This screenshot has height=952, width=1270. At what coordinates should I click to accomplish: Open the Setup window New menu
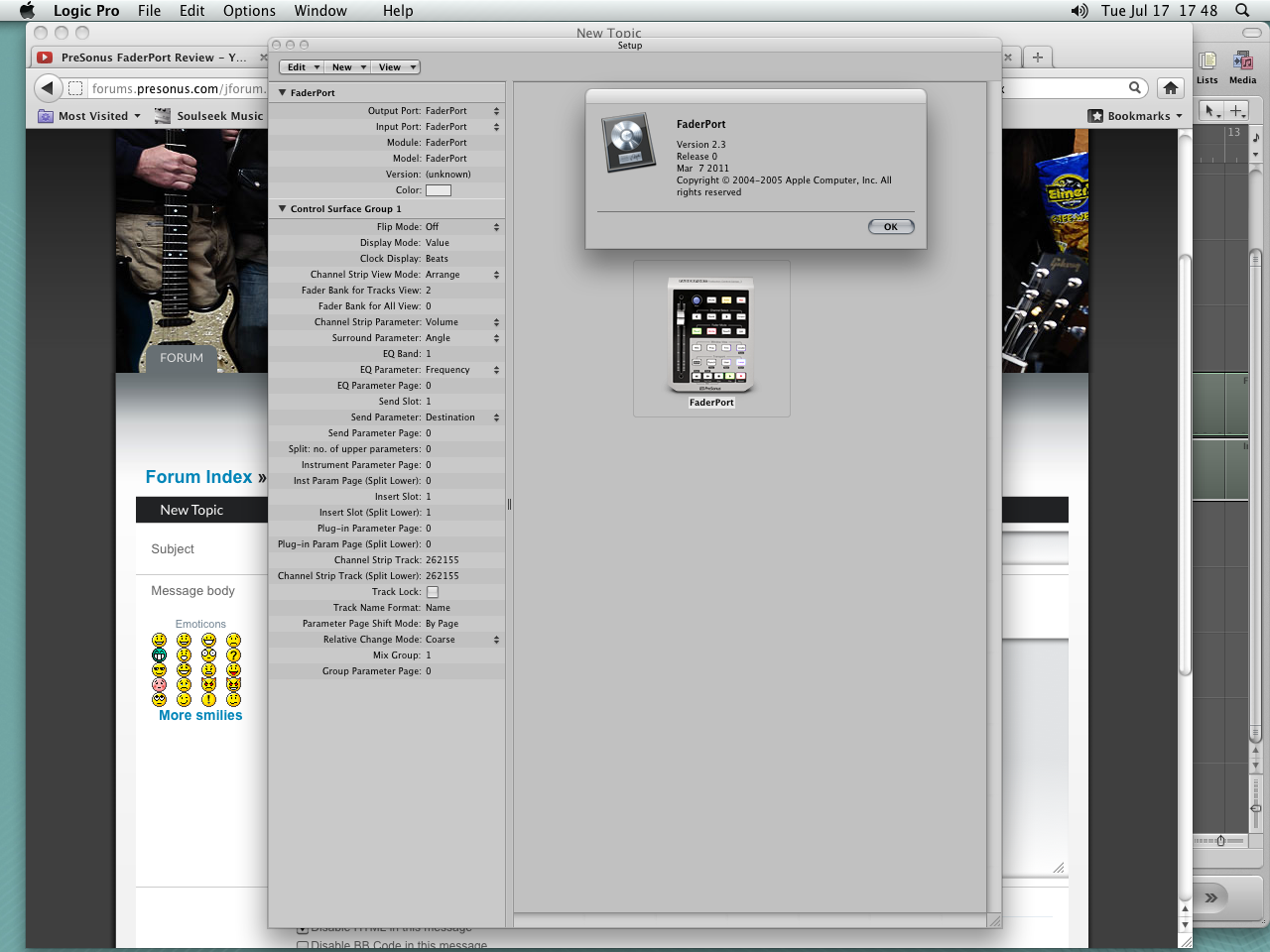coord(348,67)
